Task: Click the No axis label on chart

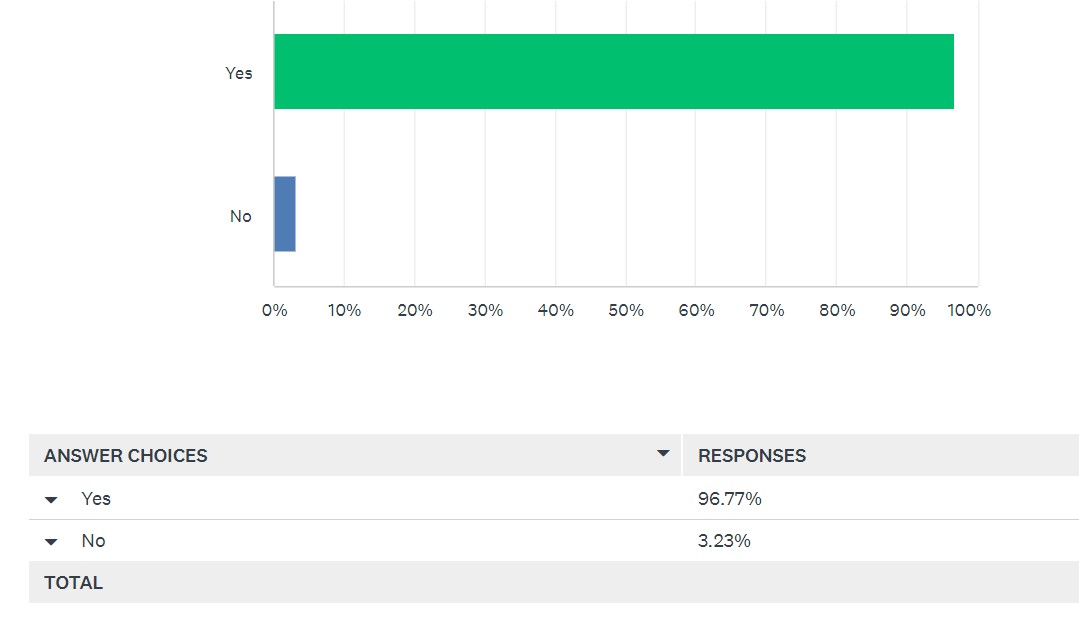Action: tap(241, 216)
